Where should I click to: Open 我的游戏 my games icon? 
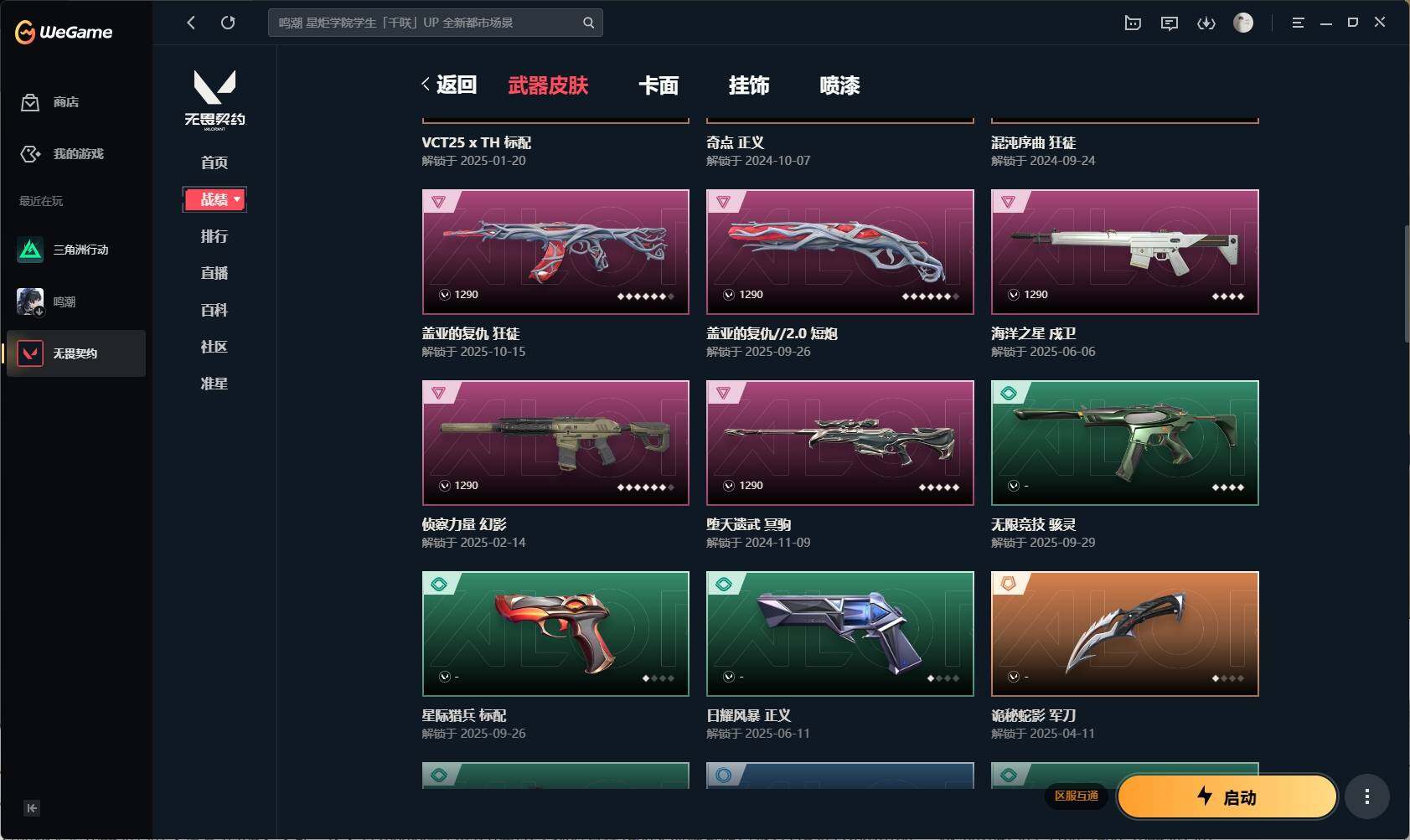click(30, 154)
